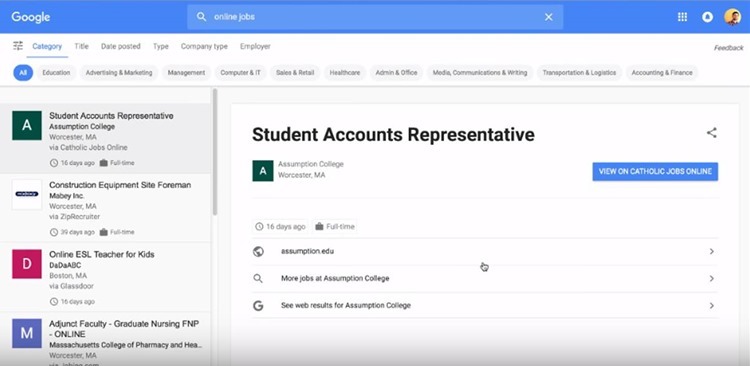750x366 pixels.
Task: Select Online ESL Teacher for Kids listing
Action: pos(105,277)
